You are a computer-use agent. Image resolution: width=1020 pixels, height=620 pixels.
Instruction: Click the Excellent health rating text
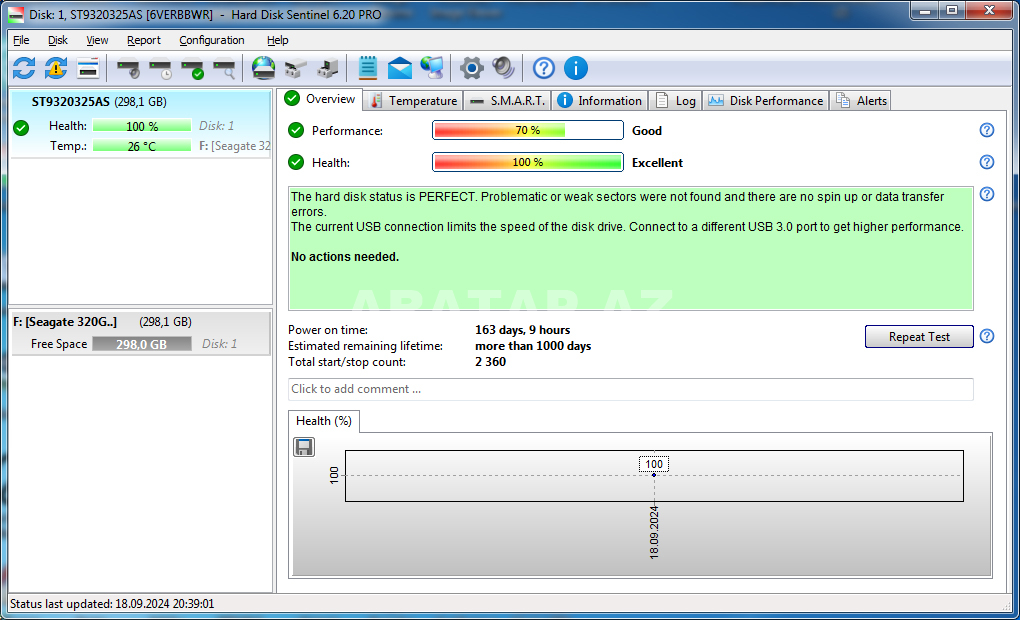tap(657, 163)
